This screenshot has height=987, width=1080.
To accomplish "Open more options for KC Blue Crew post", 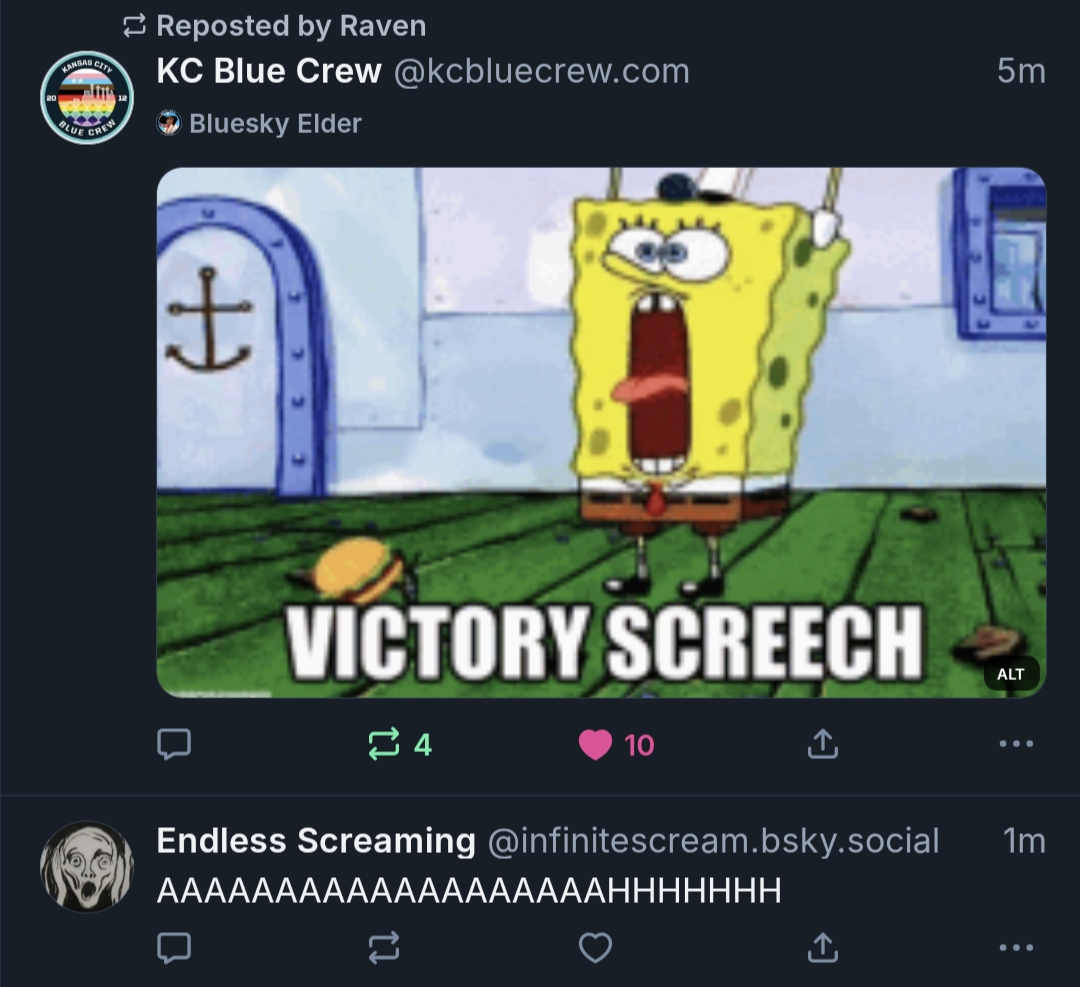I will click(x=1016, y=743).
